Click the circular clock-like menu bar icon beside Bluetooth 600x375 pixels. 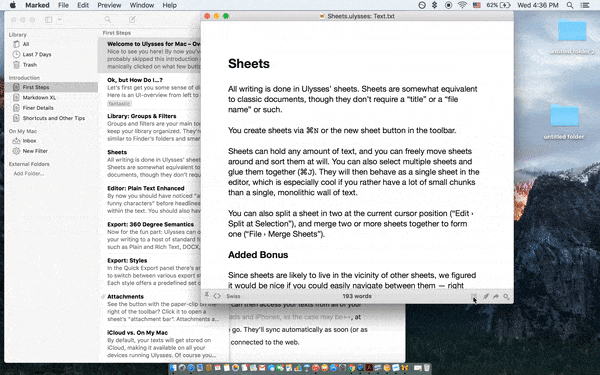422,5
